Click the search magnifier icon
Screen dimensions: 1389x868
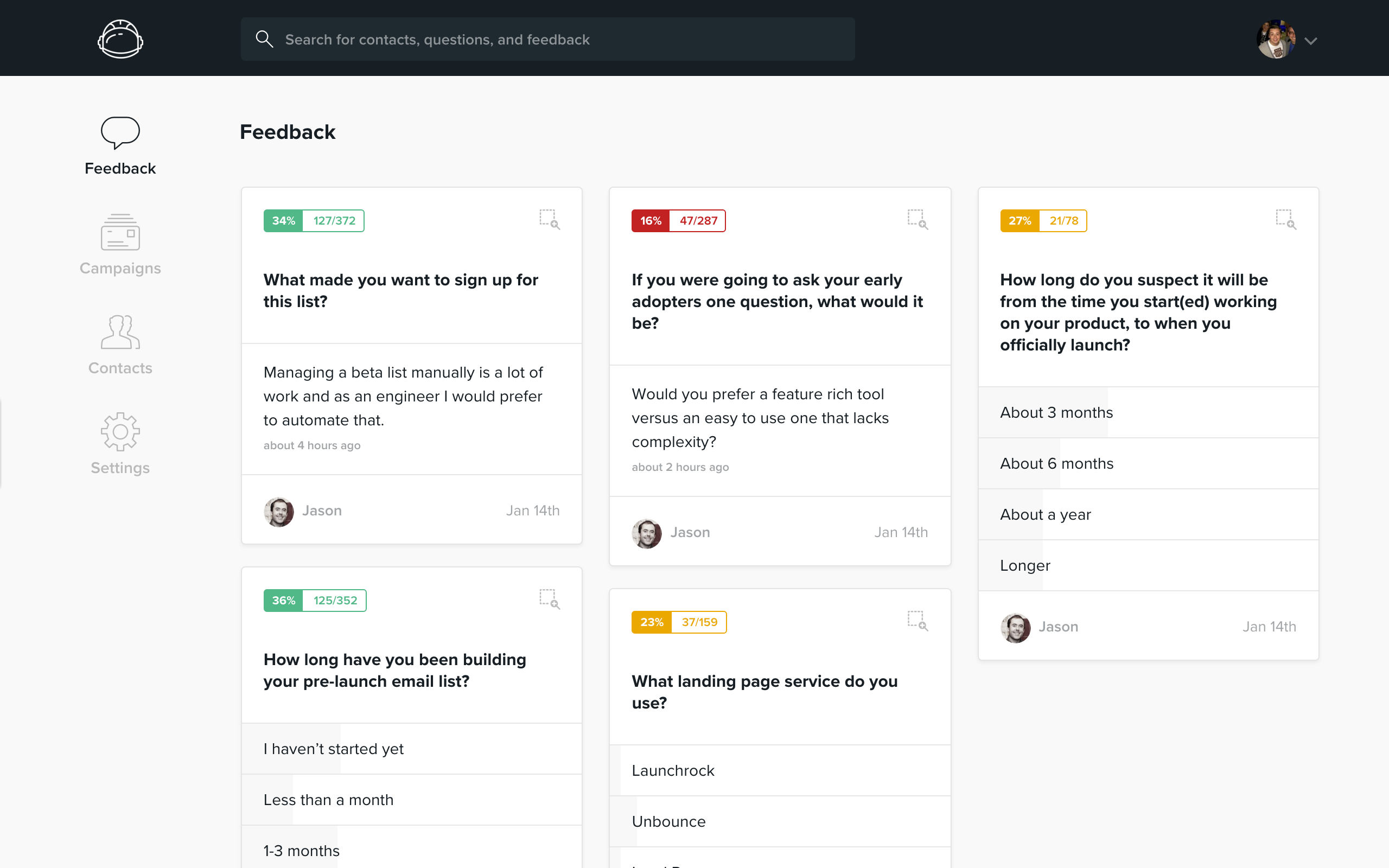click(x=264, y=39)
